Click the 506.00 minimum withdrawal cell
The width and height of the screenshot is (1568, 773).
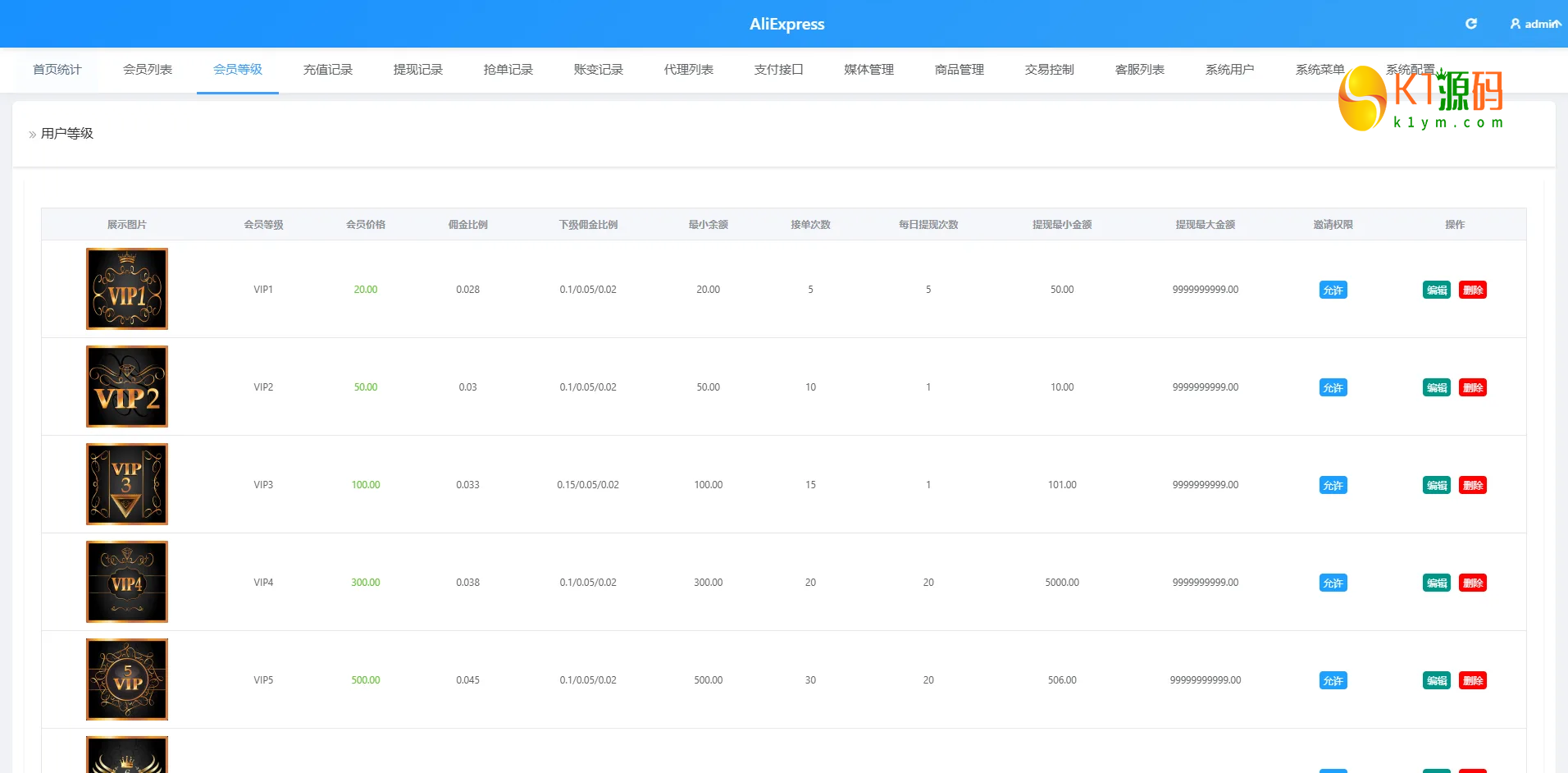tap(1062, 680)
